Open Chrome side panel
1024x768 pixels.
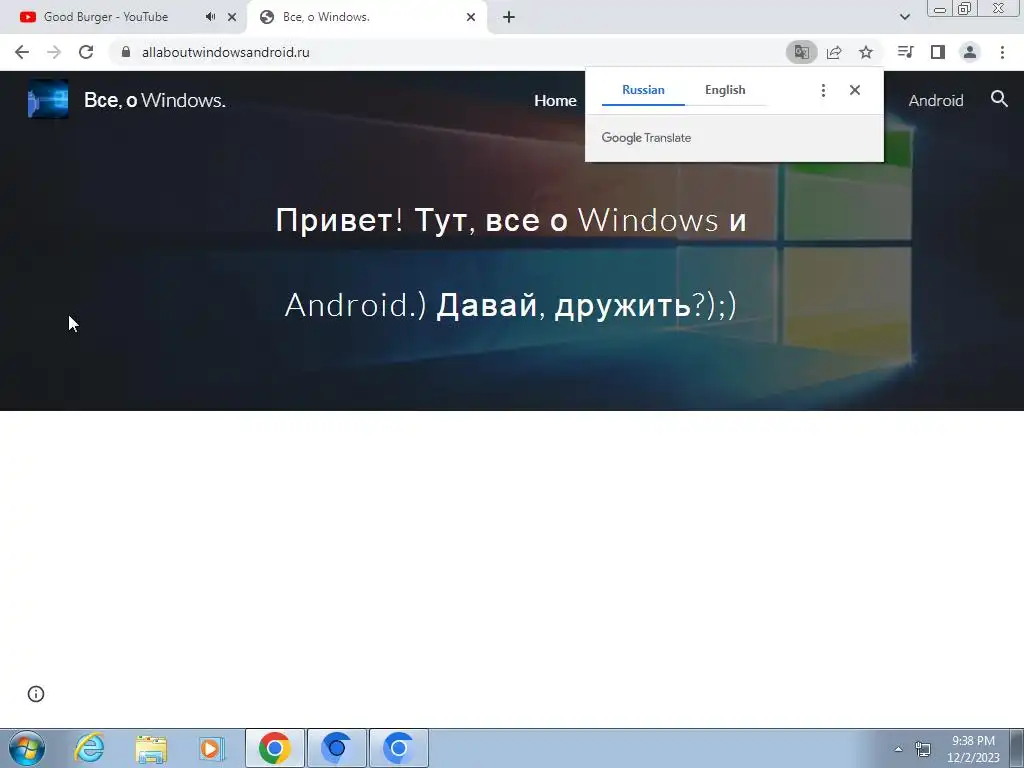click(x=938, y=52)
